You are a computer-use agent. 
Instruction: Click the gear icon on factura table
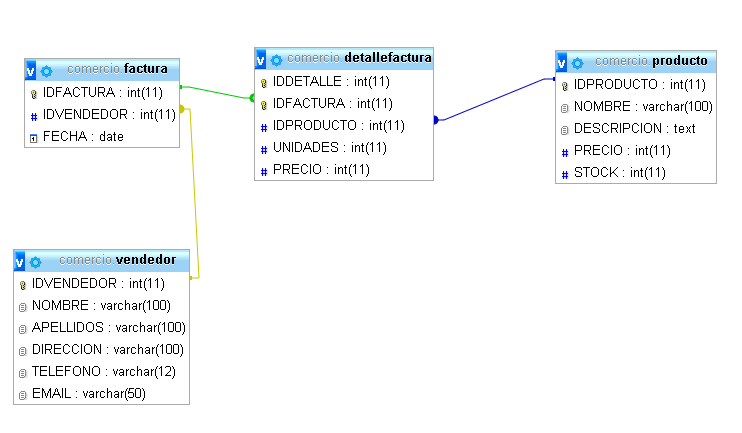tap(46, 71)
